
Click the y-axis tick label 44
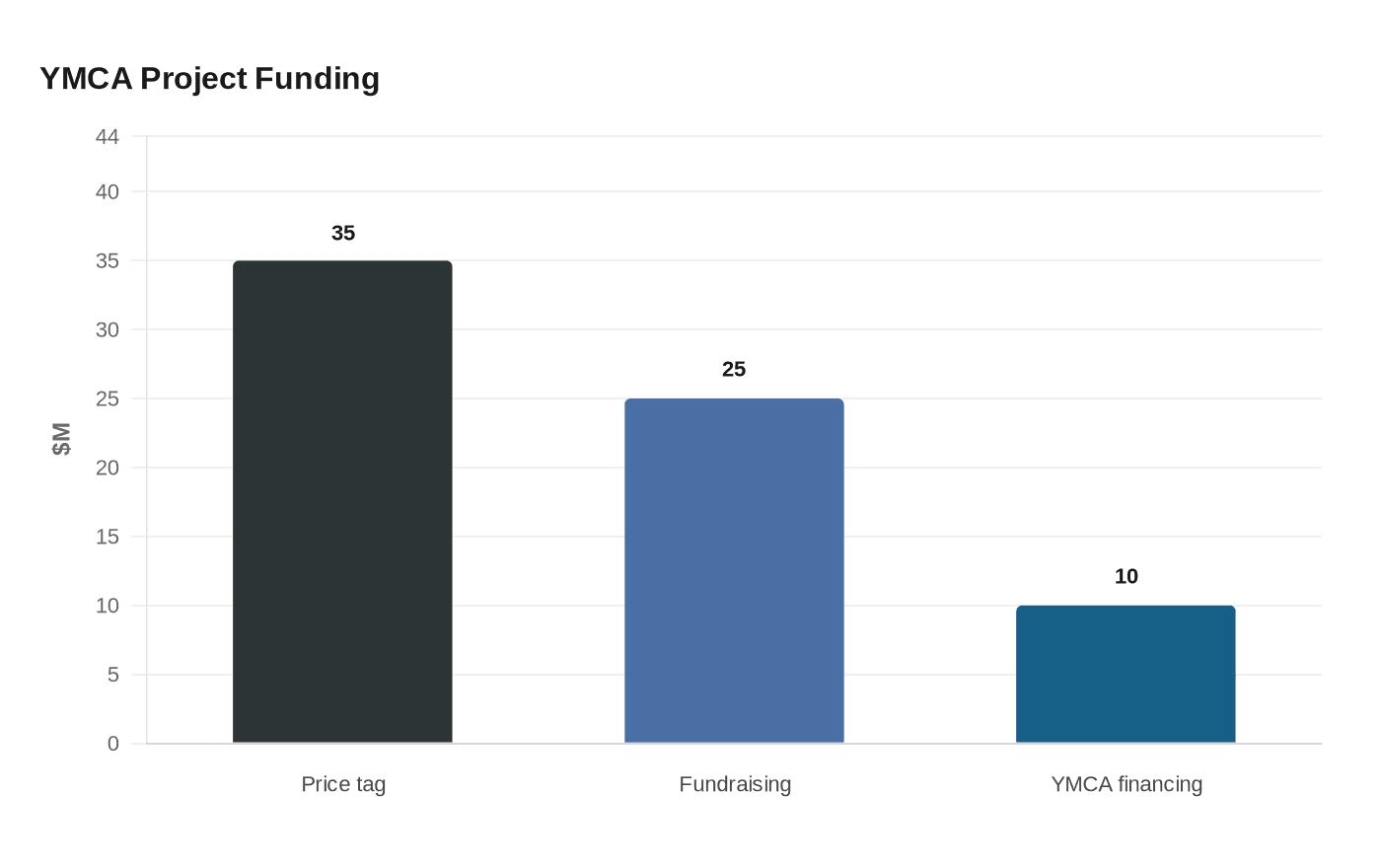tap(108, 137)
